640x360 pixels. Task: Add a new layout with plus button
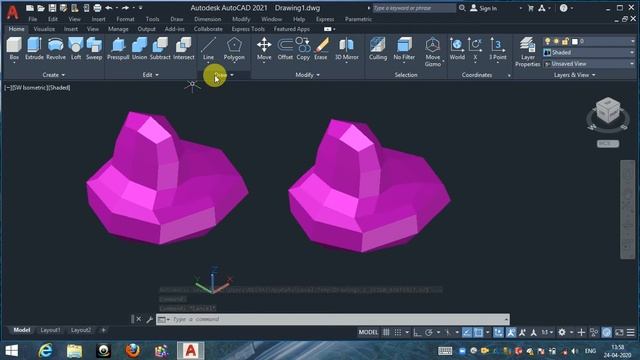(x=103, y=330)
